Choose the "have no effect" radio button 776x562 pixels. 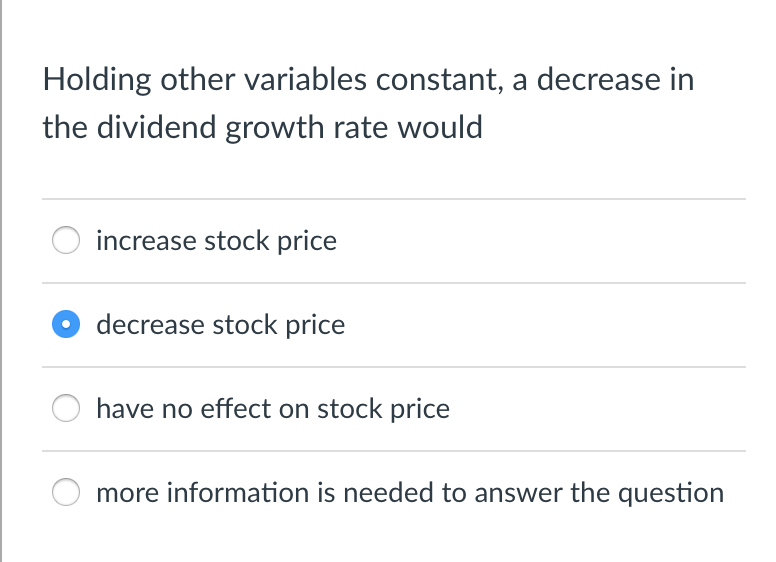[67, 409]
